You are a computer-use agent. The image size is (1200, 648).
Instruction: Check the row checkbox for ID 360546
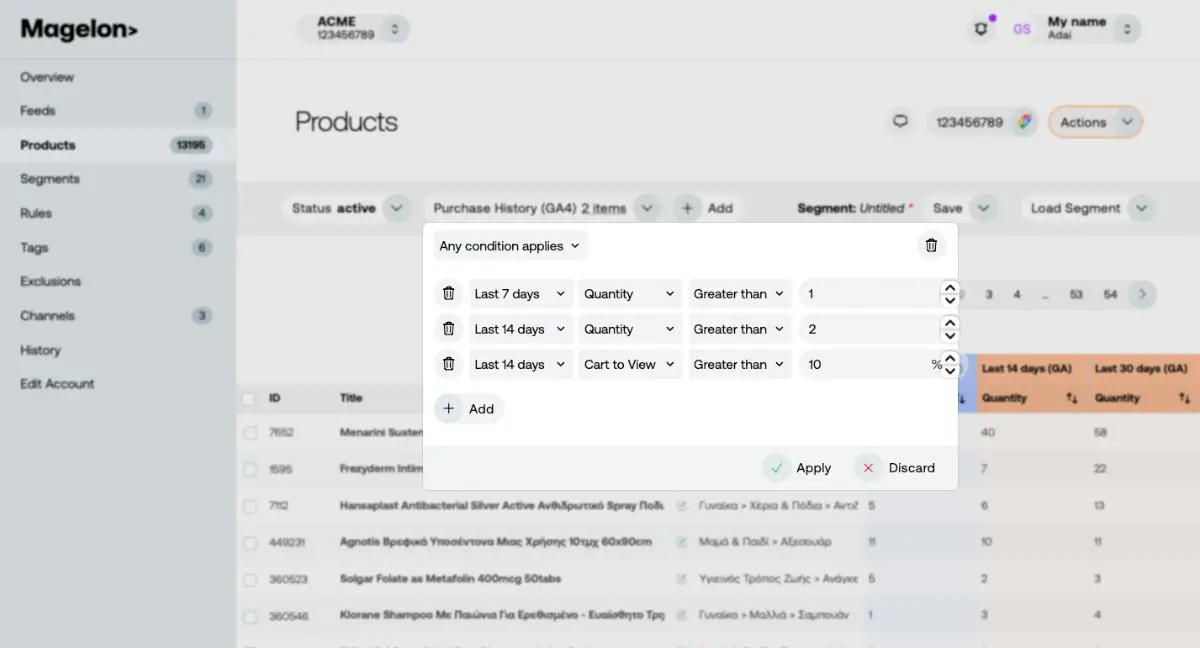(x=250, y=615)
